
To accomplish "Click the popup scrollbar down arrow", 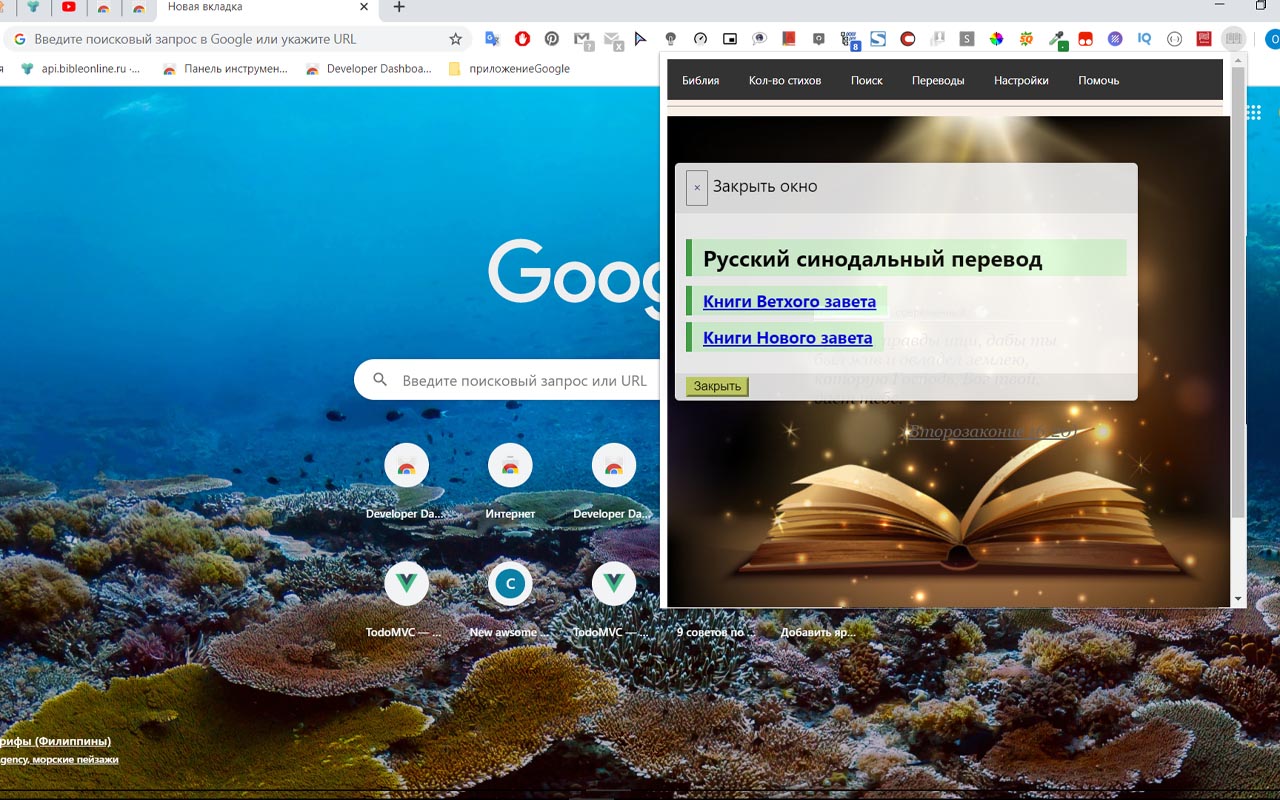I will 1238,599.
